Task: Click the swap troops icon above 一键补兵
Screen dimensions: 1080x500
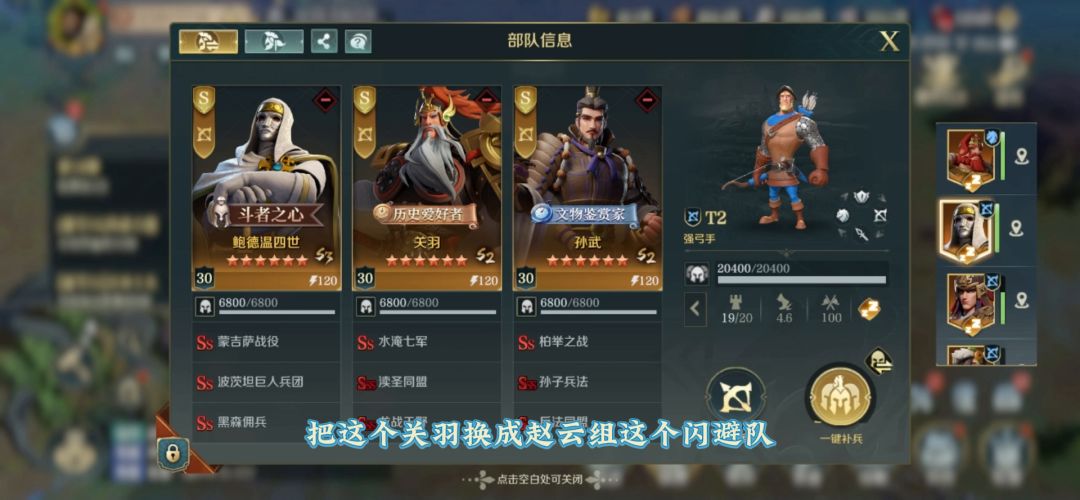Action: point(878,361)
